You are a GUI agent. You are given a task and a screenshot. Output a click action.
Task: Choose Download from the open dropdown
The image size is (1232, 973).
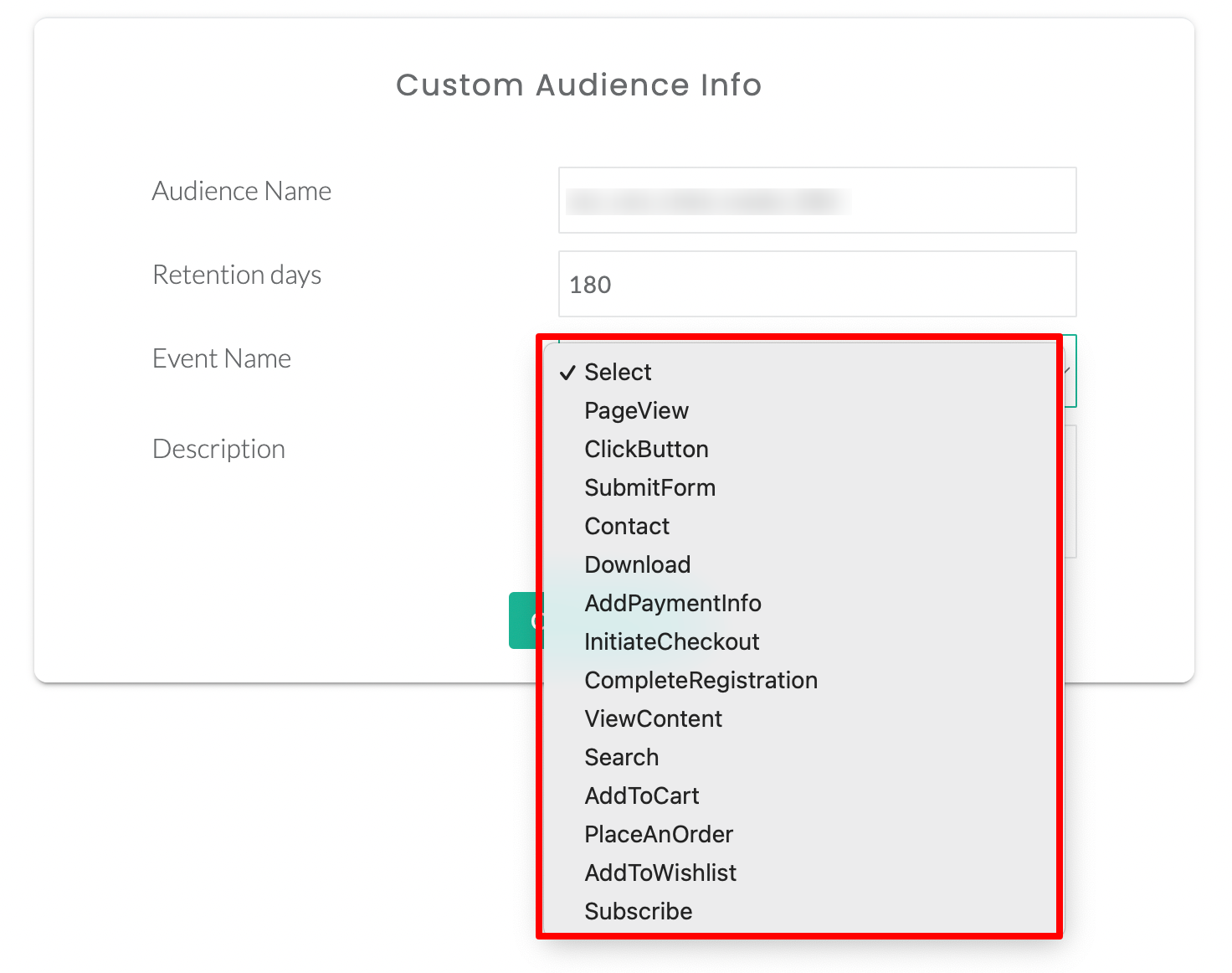coord(637,564)
